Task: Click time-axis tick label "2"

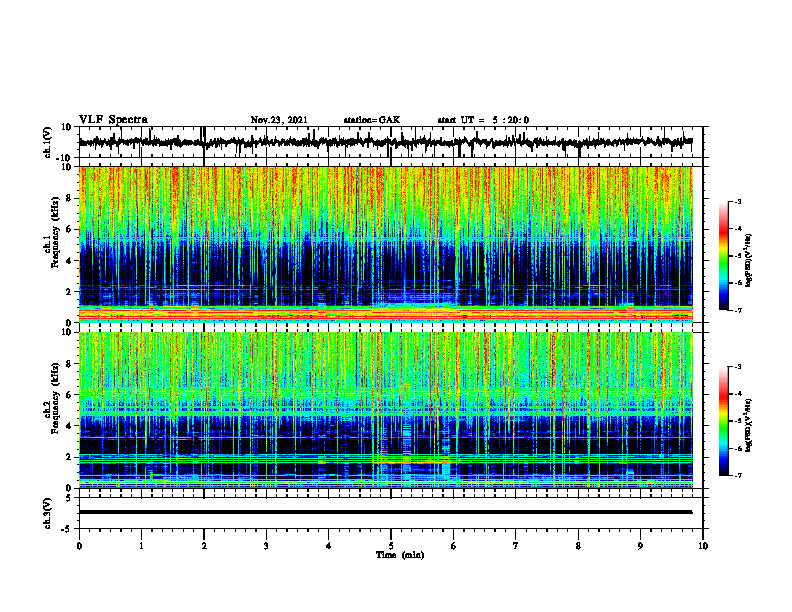Action: pyautogui.click(x=204, y=546)
